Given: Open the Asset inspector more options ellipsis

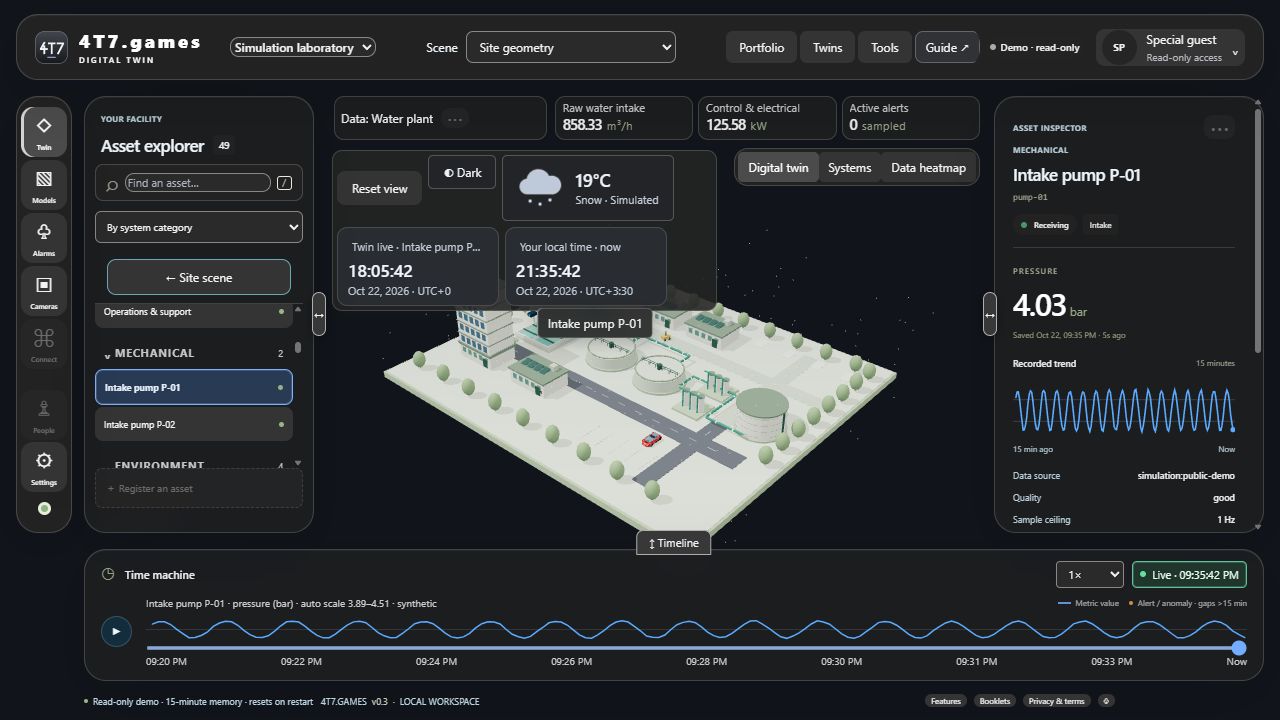Looking at the screenshot, I should 1219,128.
